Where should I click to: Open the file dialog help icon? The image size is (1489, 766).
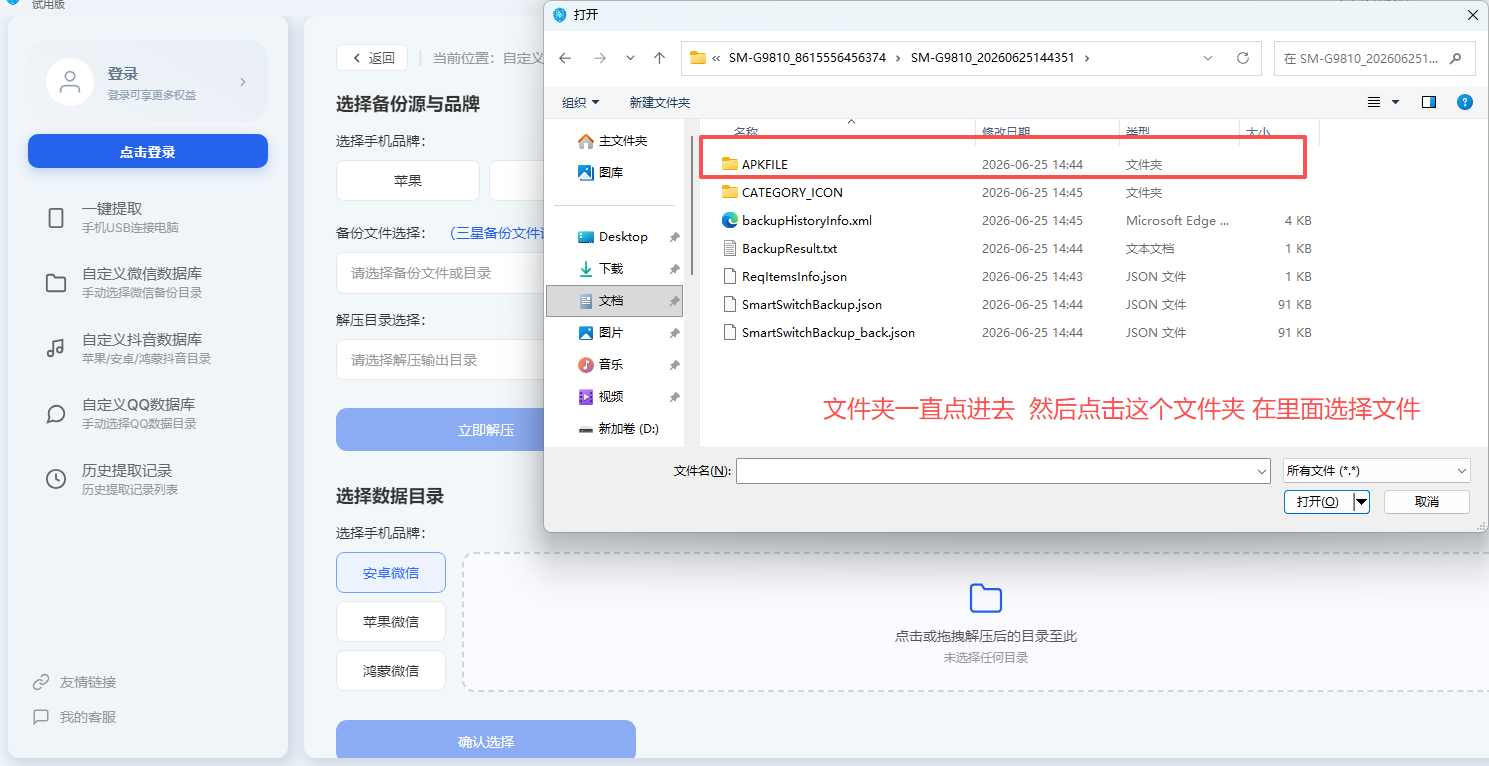(x=1465, y=102)
